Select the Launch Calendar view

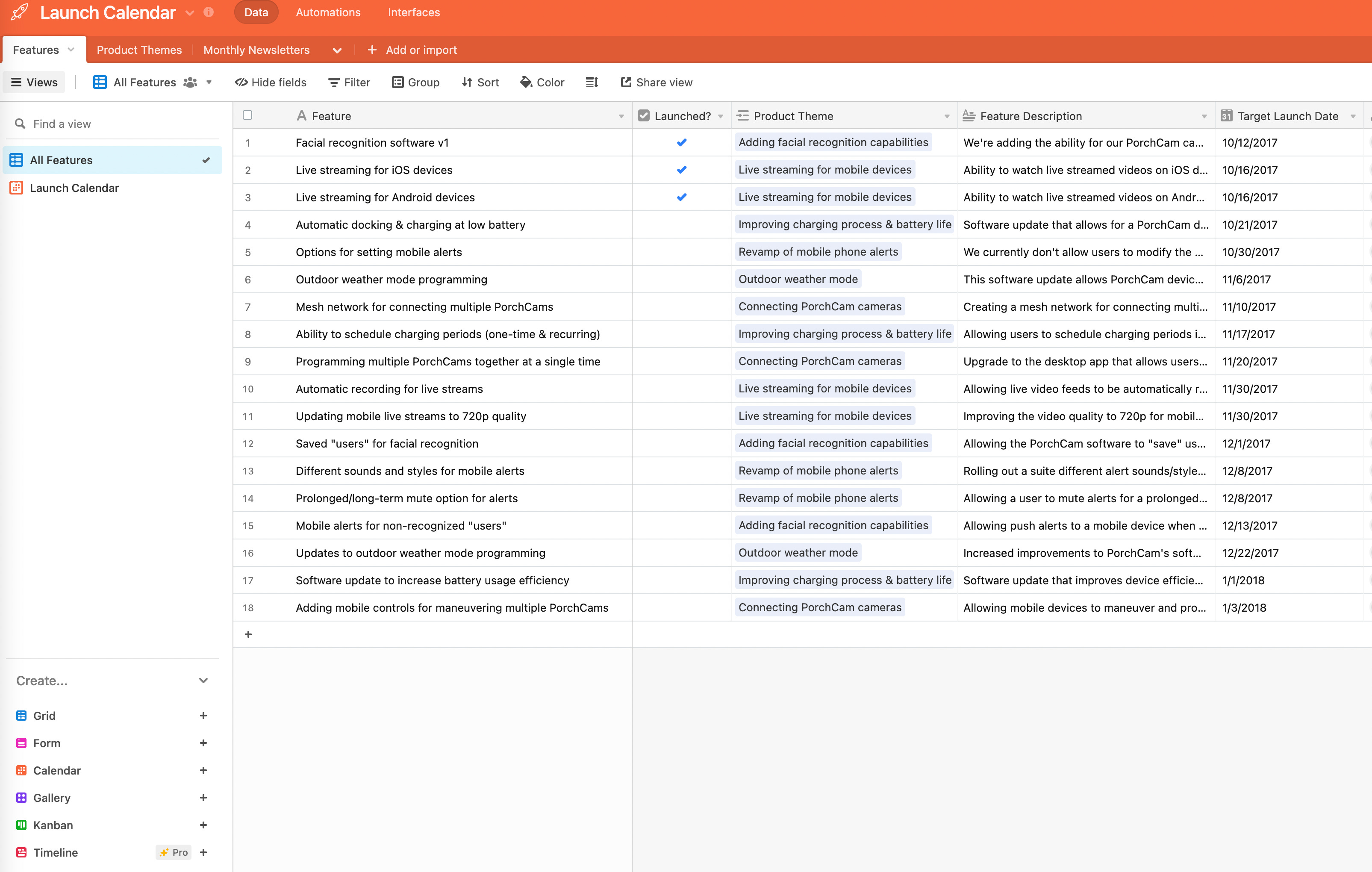tap(75, 188)
